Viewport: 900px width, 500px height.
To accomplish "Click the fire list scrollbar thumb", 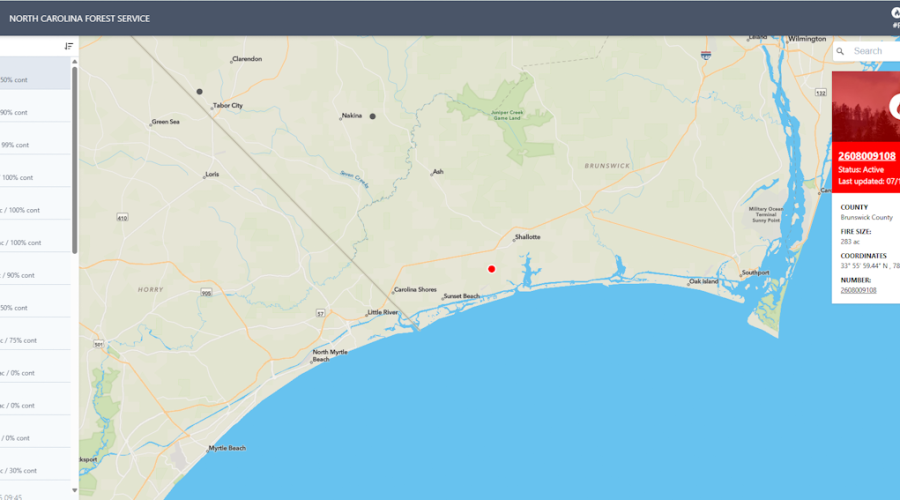I will [x=75, y=160].
